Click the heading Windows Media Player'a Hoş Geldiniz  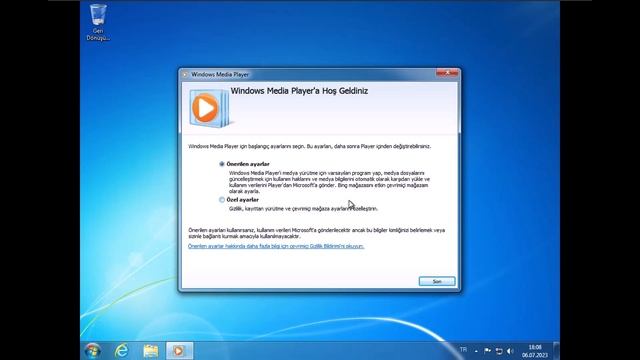(299, 91)
